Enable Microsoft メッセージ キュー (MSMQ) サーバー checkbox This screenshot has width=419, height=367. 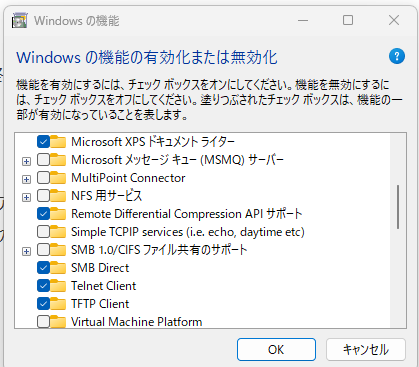[x=43, y=160]
